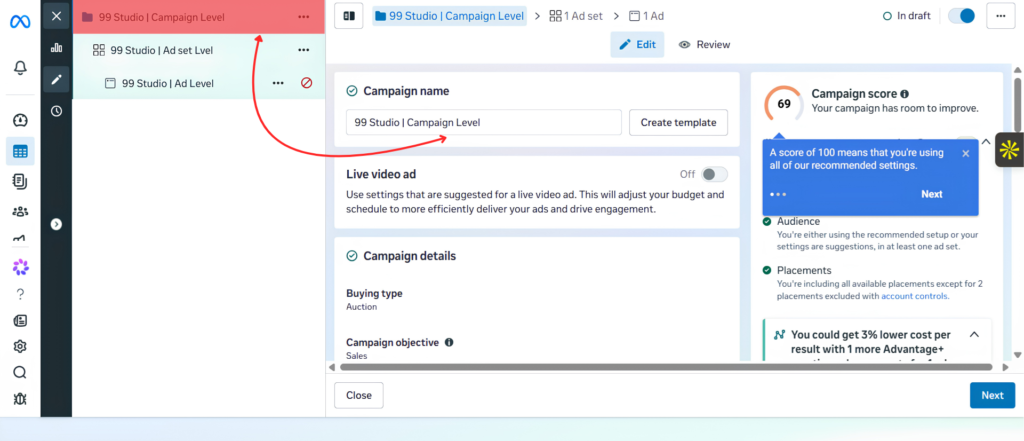Open the clock history icon
Image resolution: width=1024 pixels, height=441 pixels.
tap(56, 111)
